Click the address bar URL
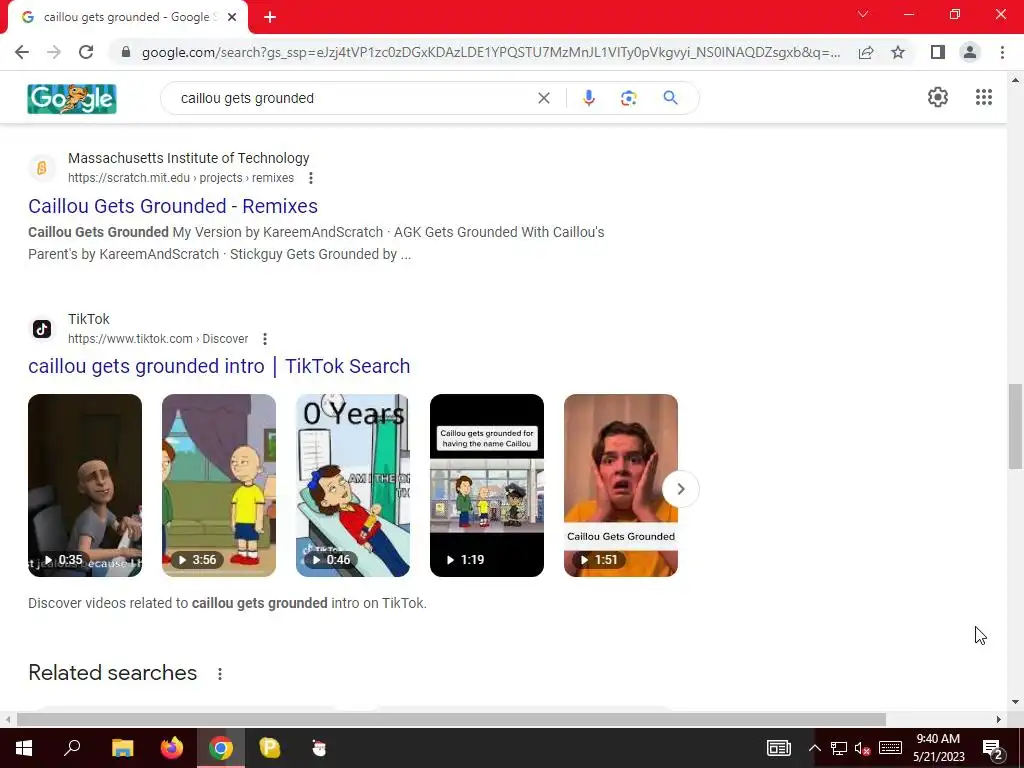 click(x=491, y=52)
